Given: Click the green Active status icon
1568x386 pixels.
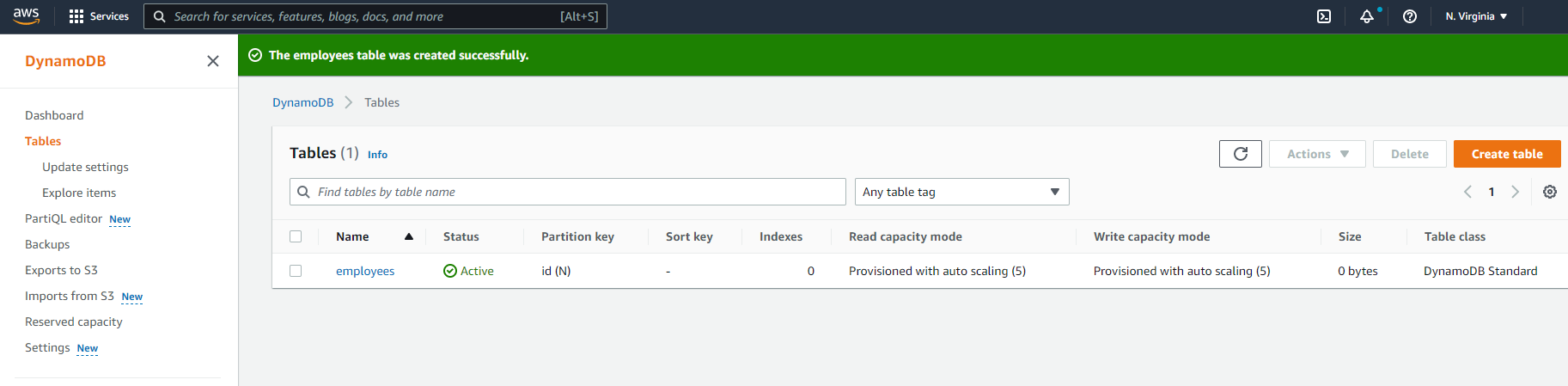Looking at the screenshot, I should [x=450, y=271].
